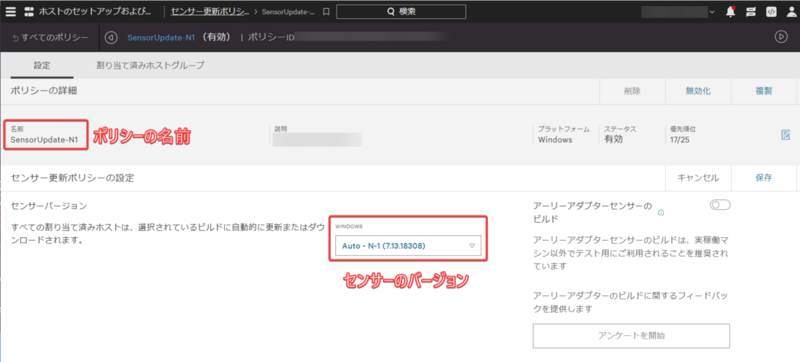The image size is (800, 362).
Task: Click the Falcon module icon beside host setup
Action: tap(30, 11)
